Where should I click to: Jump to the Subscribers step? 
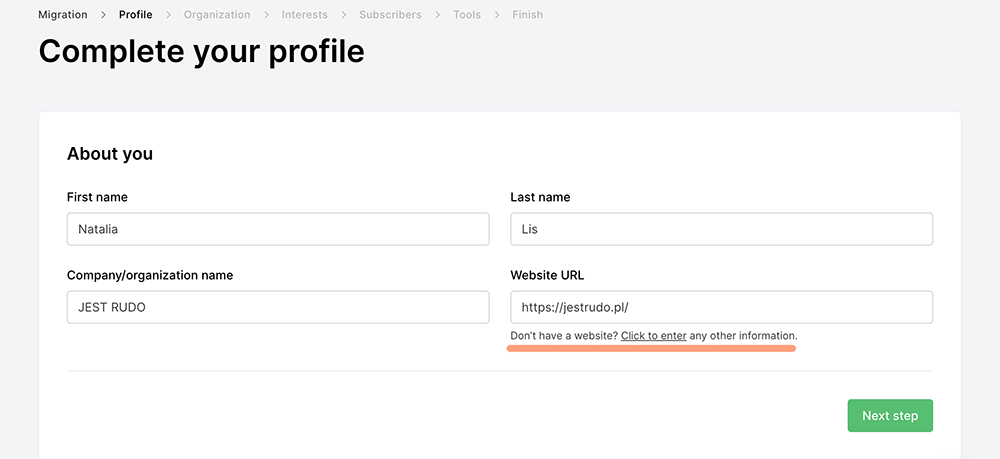click(x=390, y=15)
